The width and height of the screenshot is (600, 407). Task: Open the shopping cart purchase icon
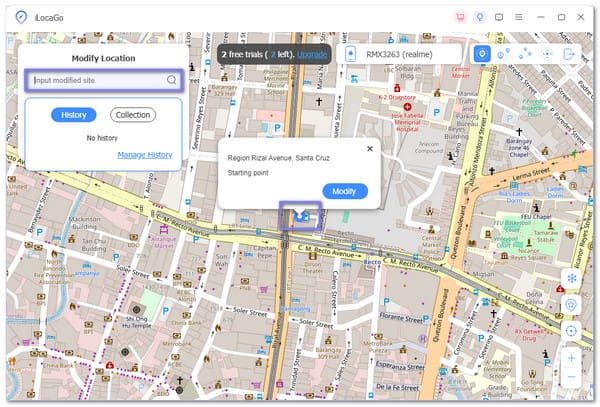point(460,17)
